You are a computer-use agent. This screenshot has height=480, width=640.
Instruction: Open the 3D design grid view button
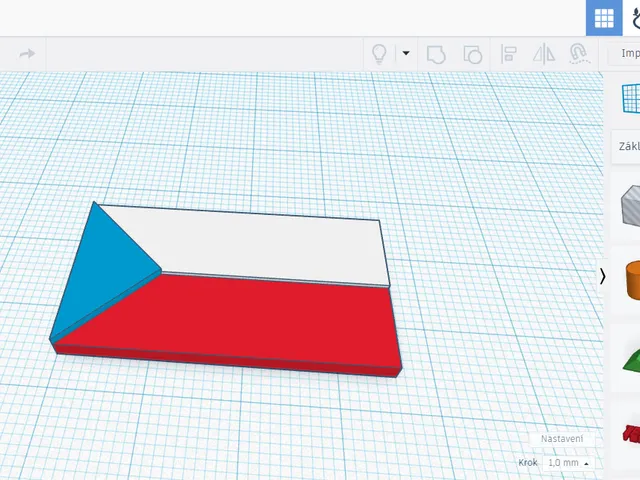tap(604, 18)
